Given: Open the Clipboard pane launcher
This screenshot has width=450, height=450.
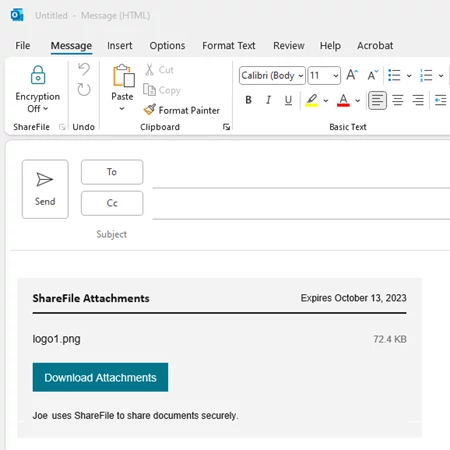Looking at the screenshot, I should tap(226, 127).
